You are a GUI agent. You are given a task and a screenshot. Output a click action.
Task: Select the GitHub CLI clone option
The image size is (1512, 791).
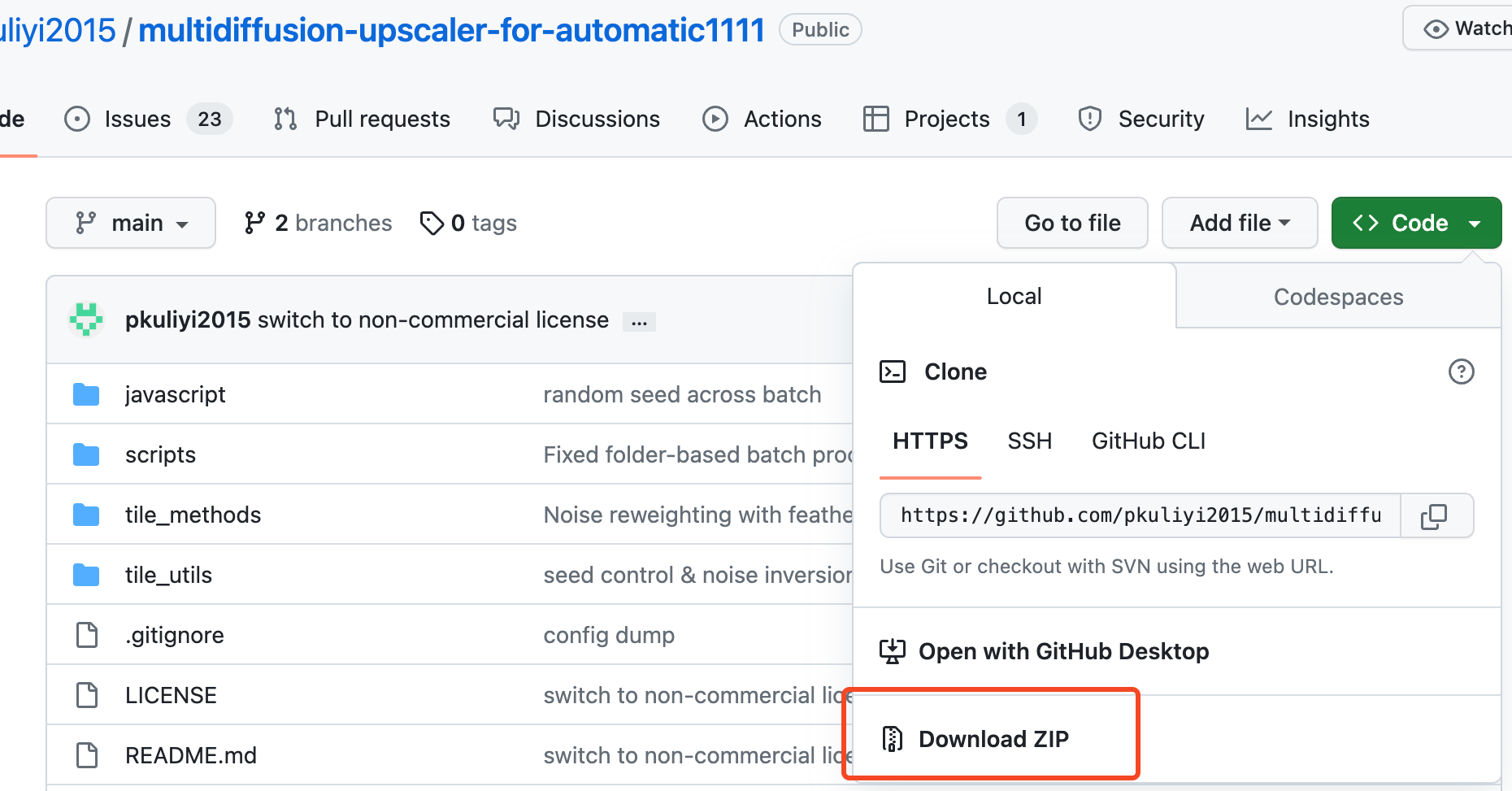click(1148, 441)
